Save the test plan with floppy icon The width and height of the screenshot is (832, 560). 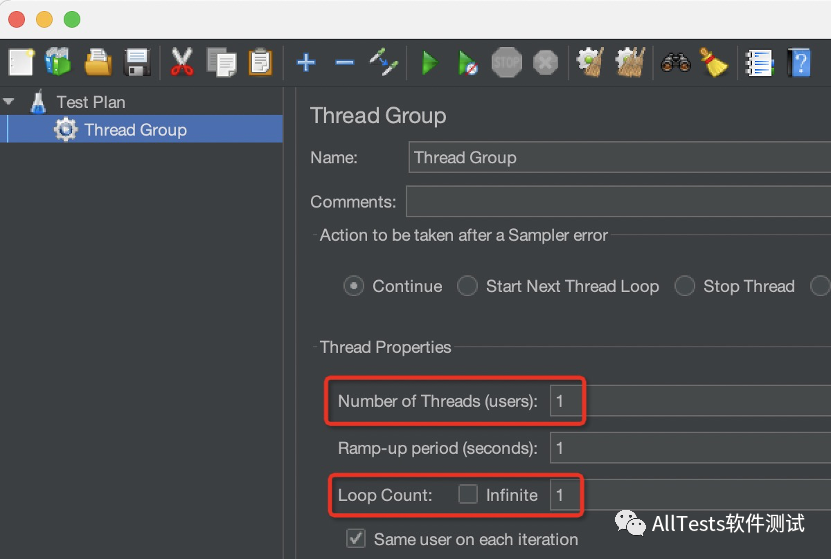tap(137, 63)
